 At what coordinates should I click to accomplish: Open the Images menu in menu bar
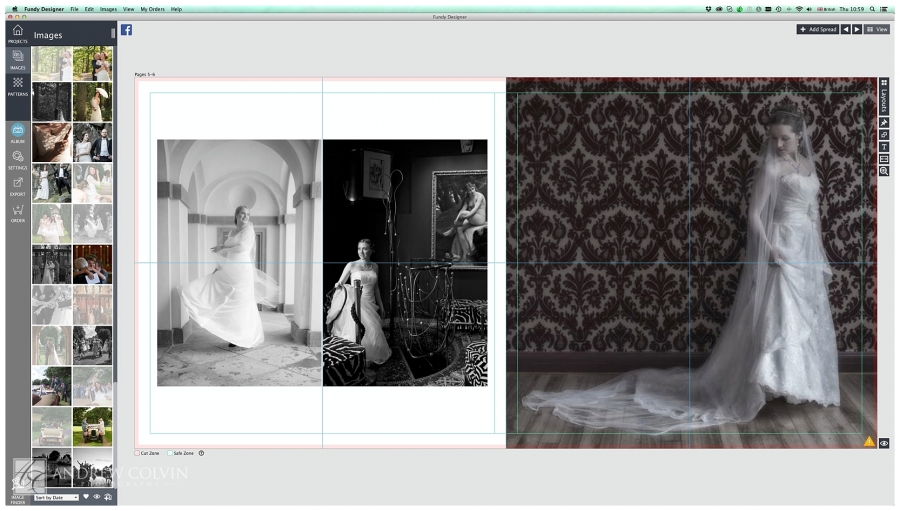pyautogui.click(x=108, y=9)
